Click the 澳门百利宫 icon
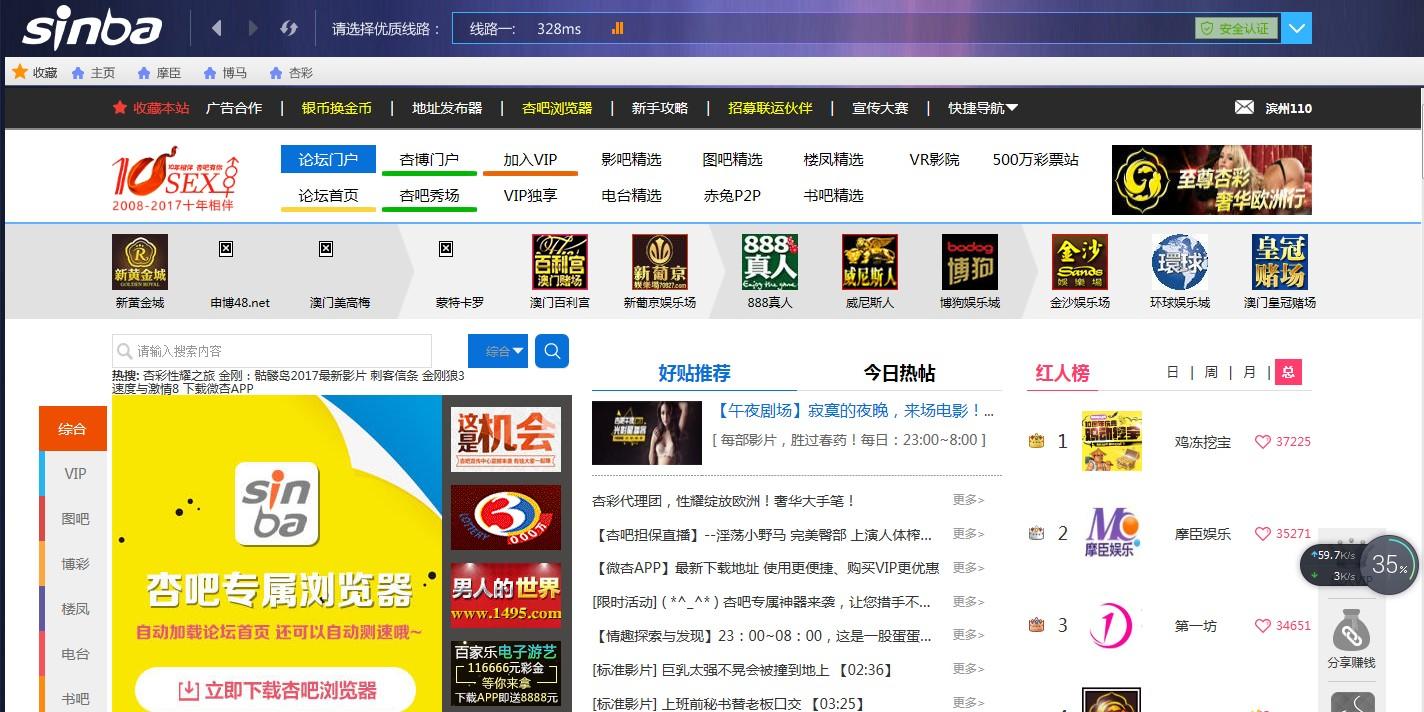 tap(560, 262)
